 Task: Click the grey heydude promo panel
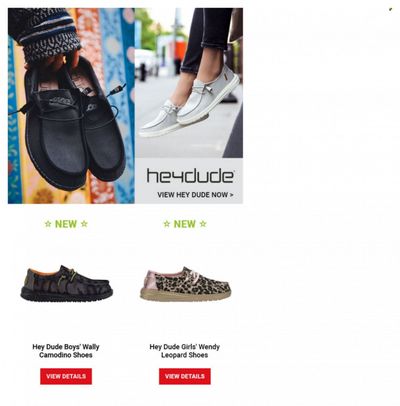[x=189, y=180]
